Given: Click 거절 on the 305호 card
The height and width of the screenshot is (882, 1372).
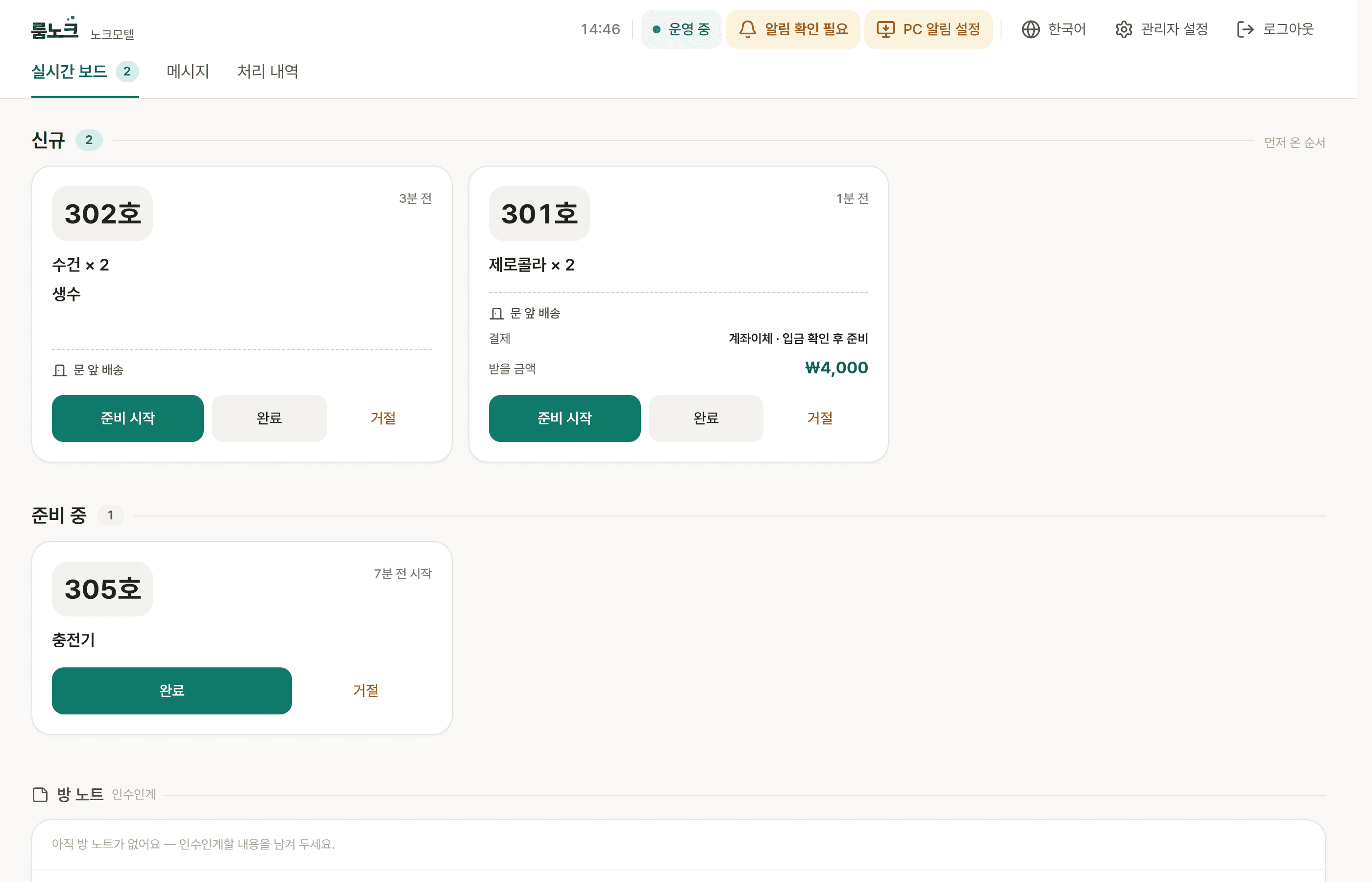Looking at the screenshot, I should click(x=366, y=691).
